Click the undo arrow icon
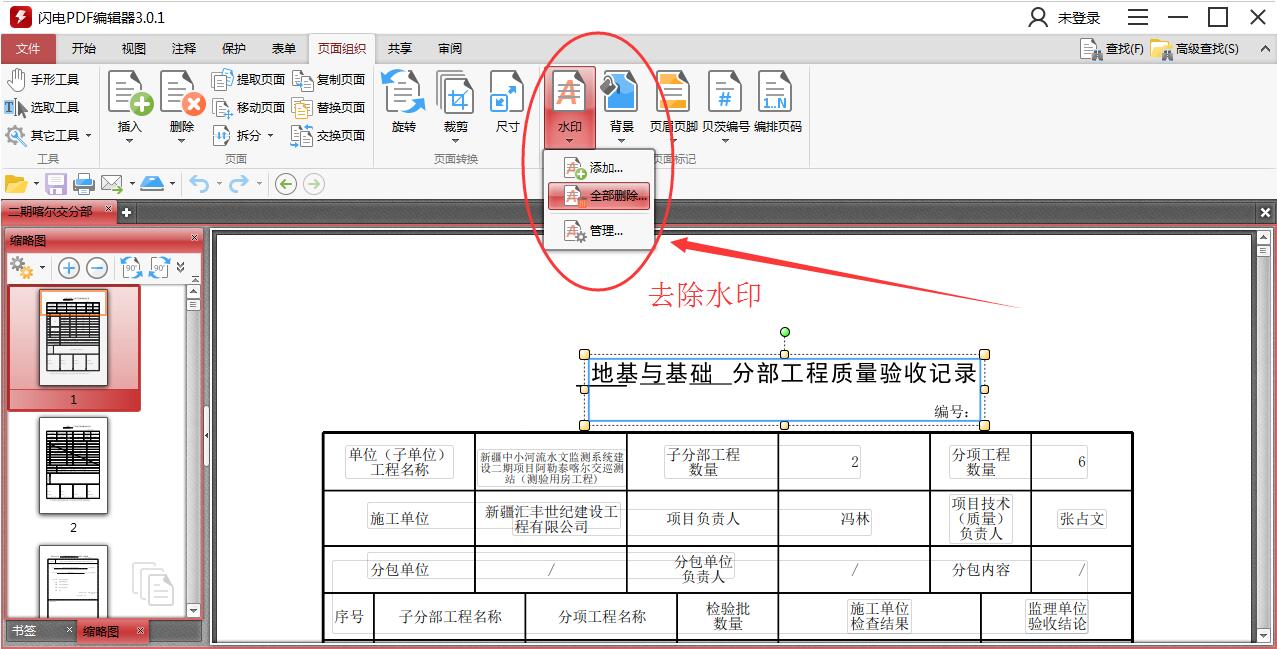Viewport: 1277px width, 649px height. [x=199, y=184]
